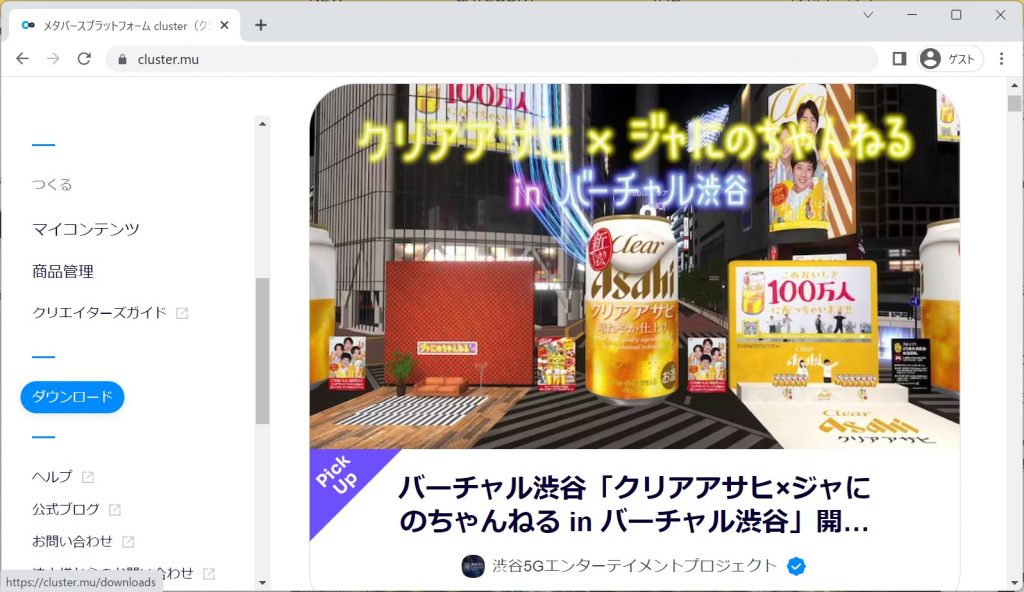Open 公式ブログ link
This screenshot has height=592, width=1024.
[x=65, y=509]
